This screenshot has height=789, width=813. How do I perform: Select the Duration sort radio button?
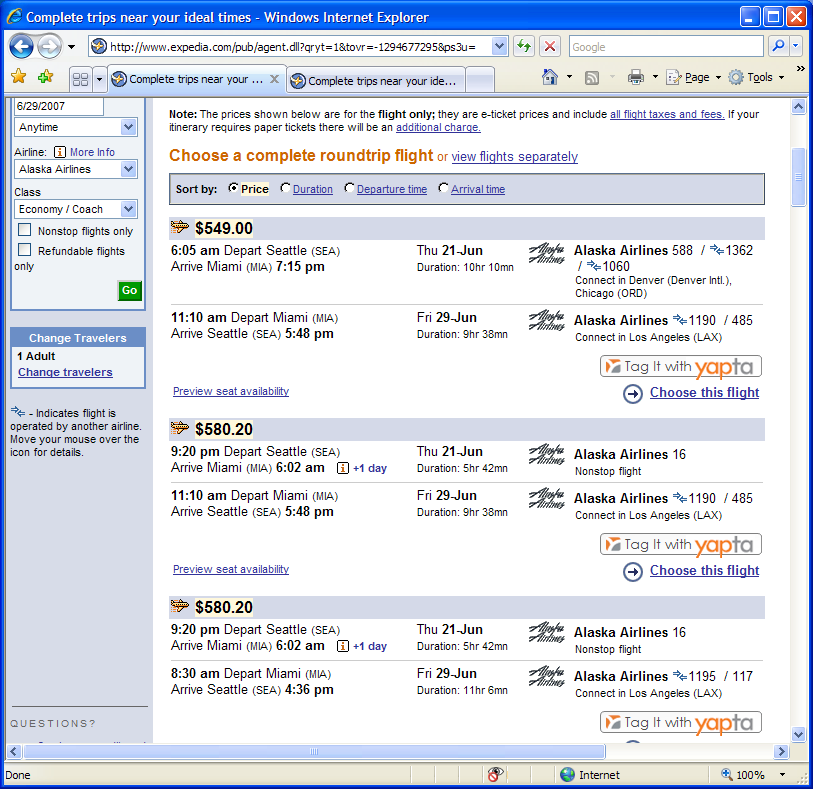pos(285,188)
